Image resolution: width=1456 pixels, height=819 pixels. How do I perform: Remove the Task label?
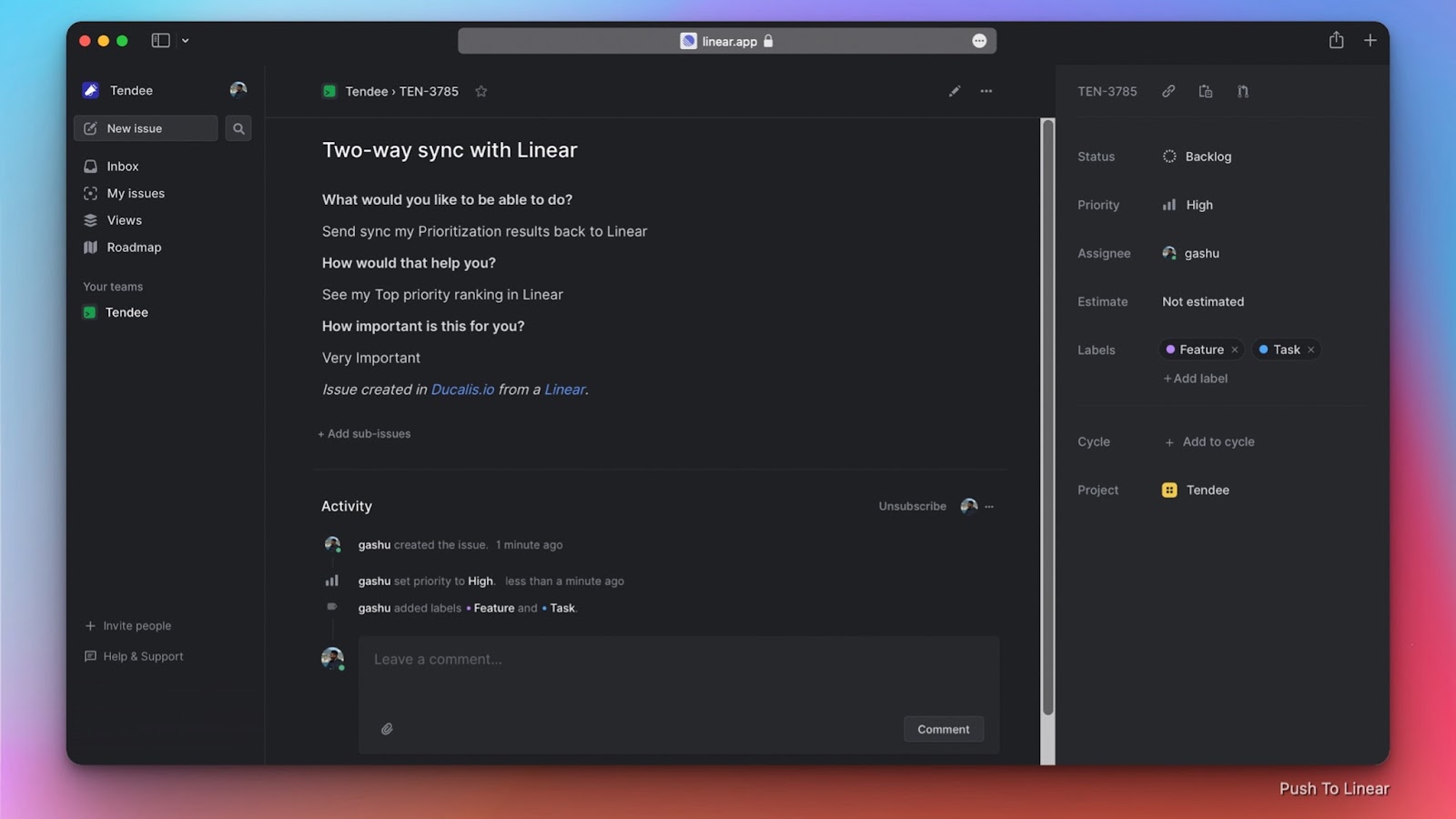(x=1311, y=349)
